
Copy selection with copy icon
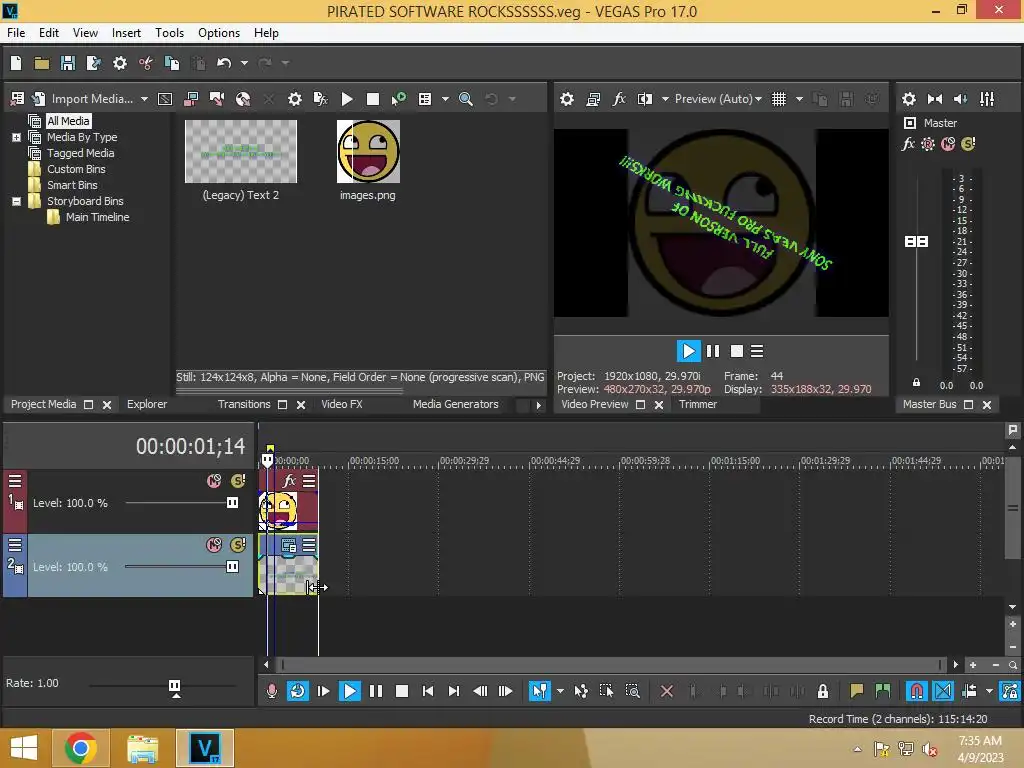click(172, 63)
